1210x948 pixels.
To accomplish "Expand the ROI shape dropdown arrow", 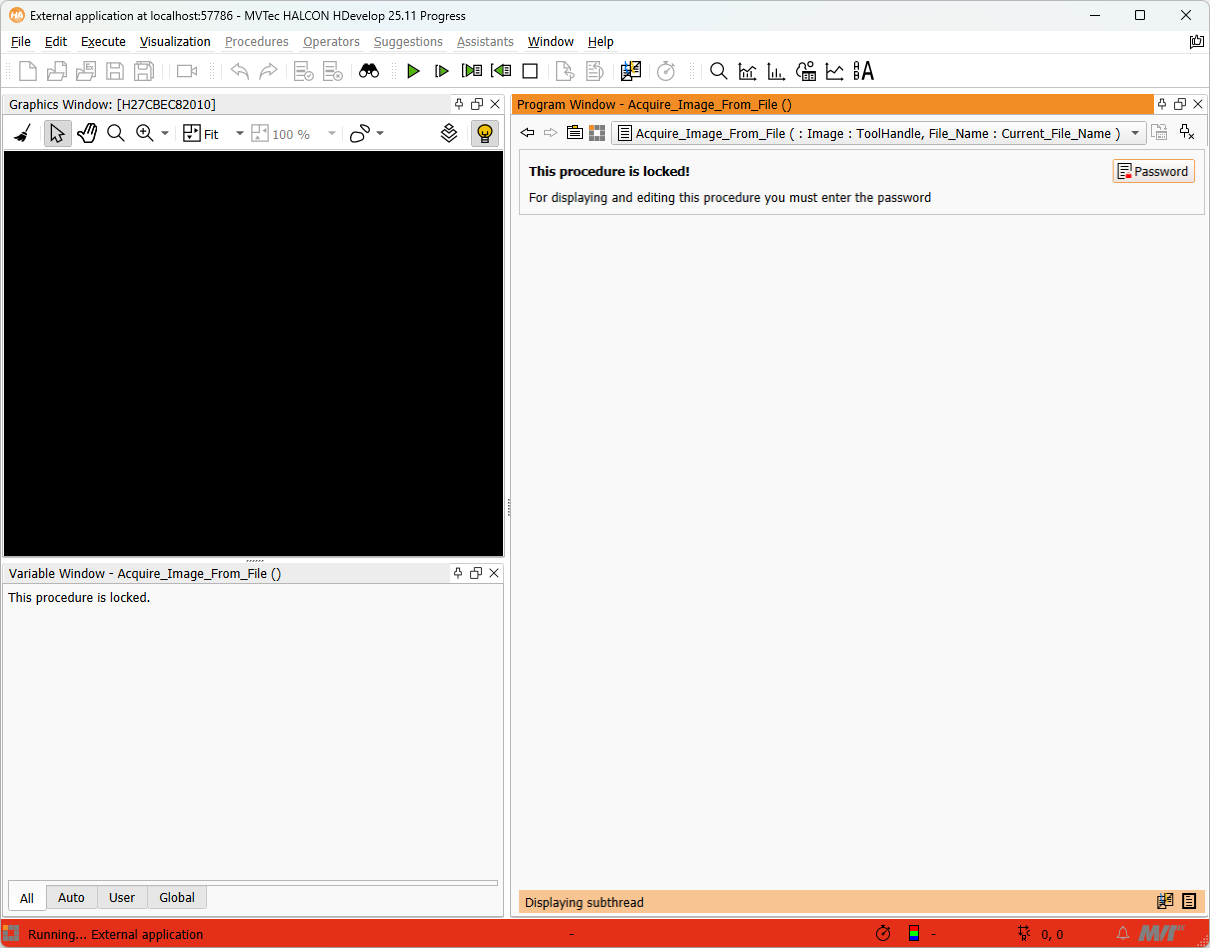I will pos(380,134).
